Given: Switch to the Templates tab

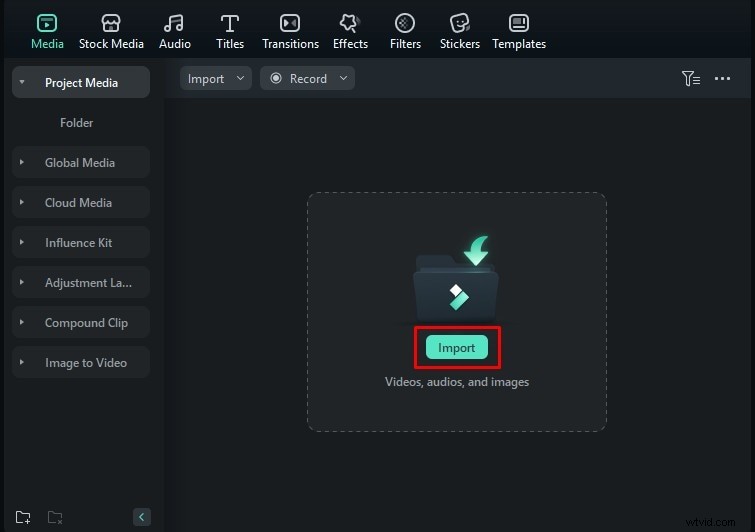Looking at the screenshot, I should click(519, 31).
